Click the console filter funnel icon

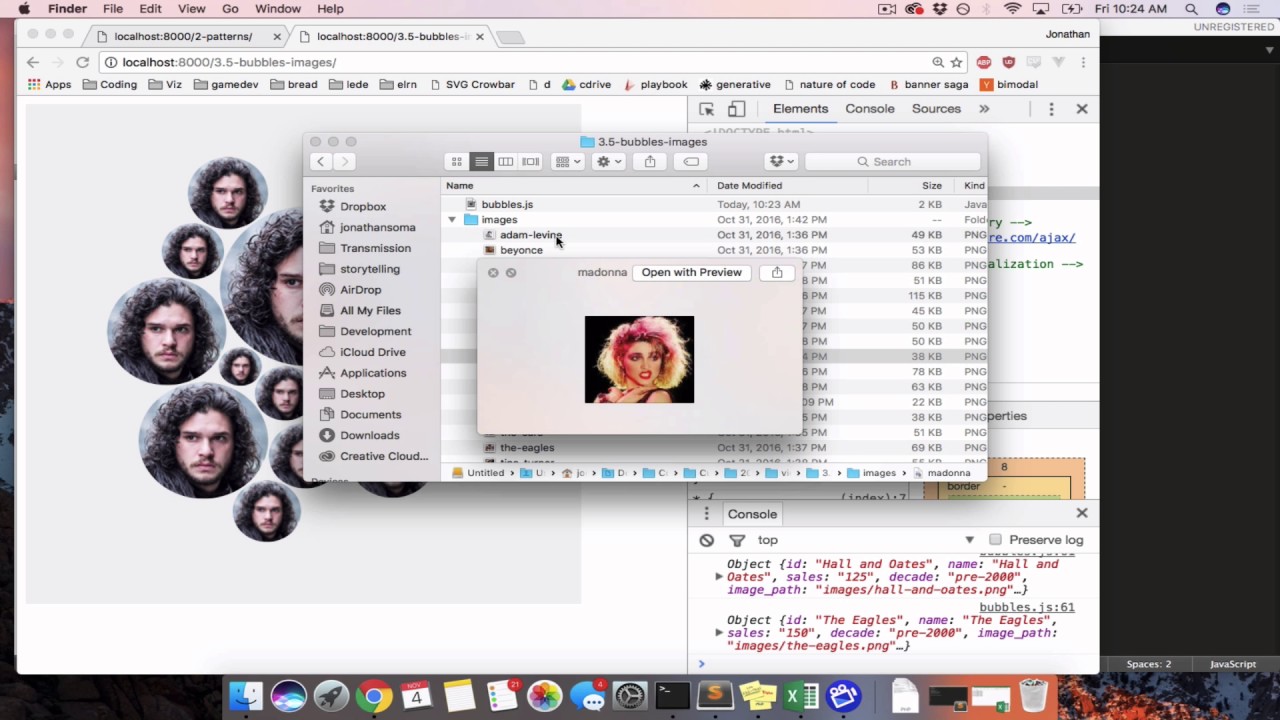coord(737,540)
